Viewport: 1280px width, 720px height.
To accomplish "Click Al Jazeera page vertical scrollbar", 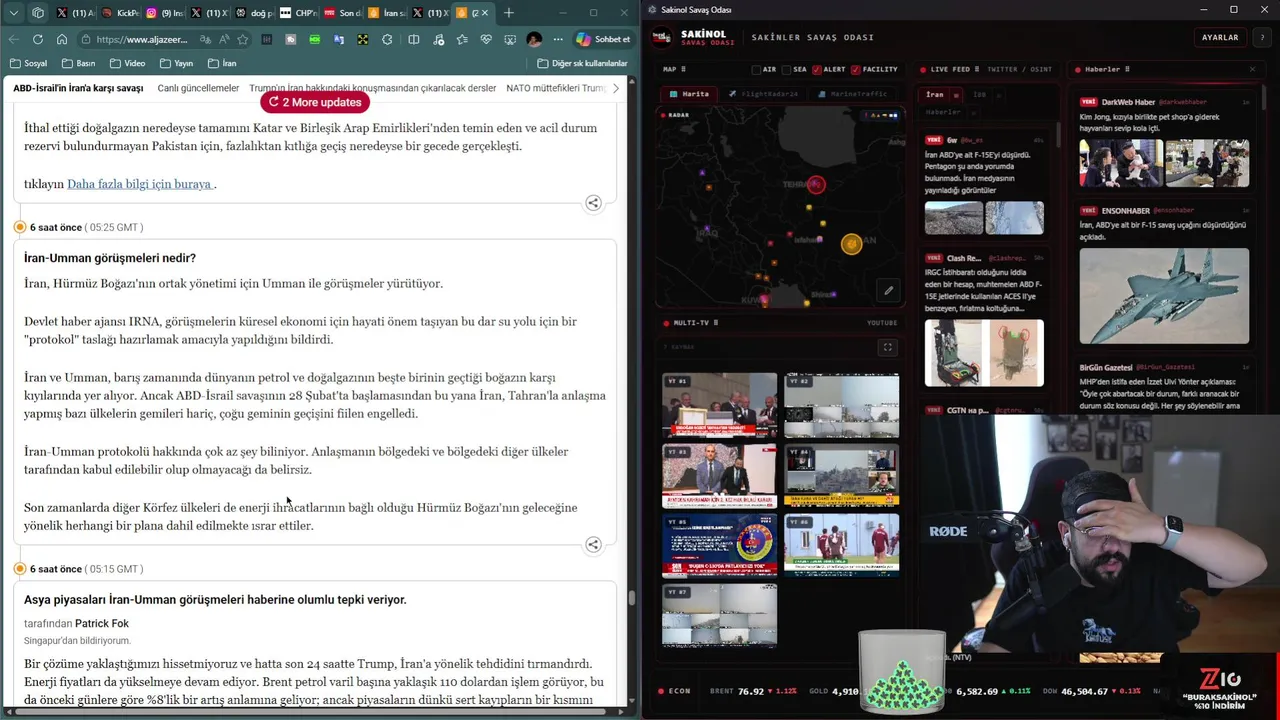I will [631, 597].
